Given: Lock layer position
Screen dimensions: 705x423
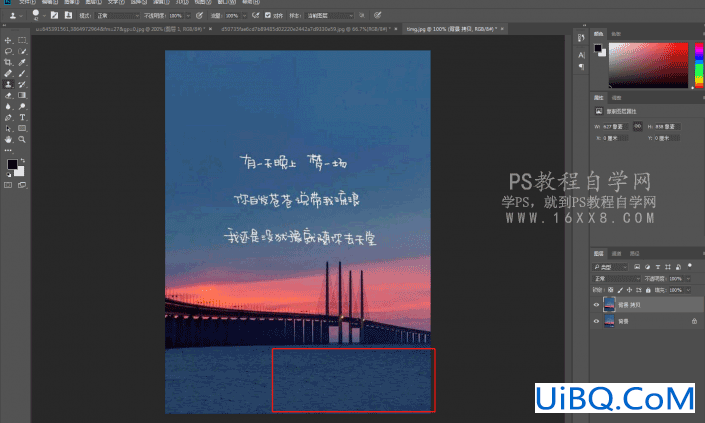Looking at the screenshot, I should [629, 290].
